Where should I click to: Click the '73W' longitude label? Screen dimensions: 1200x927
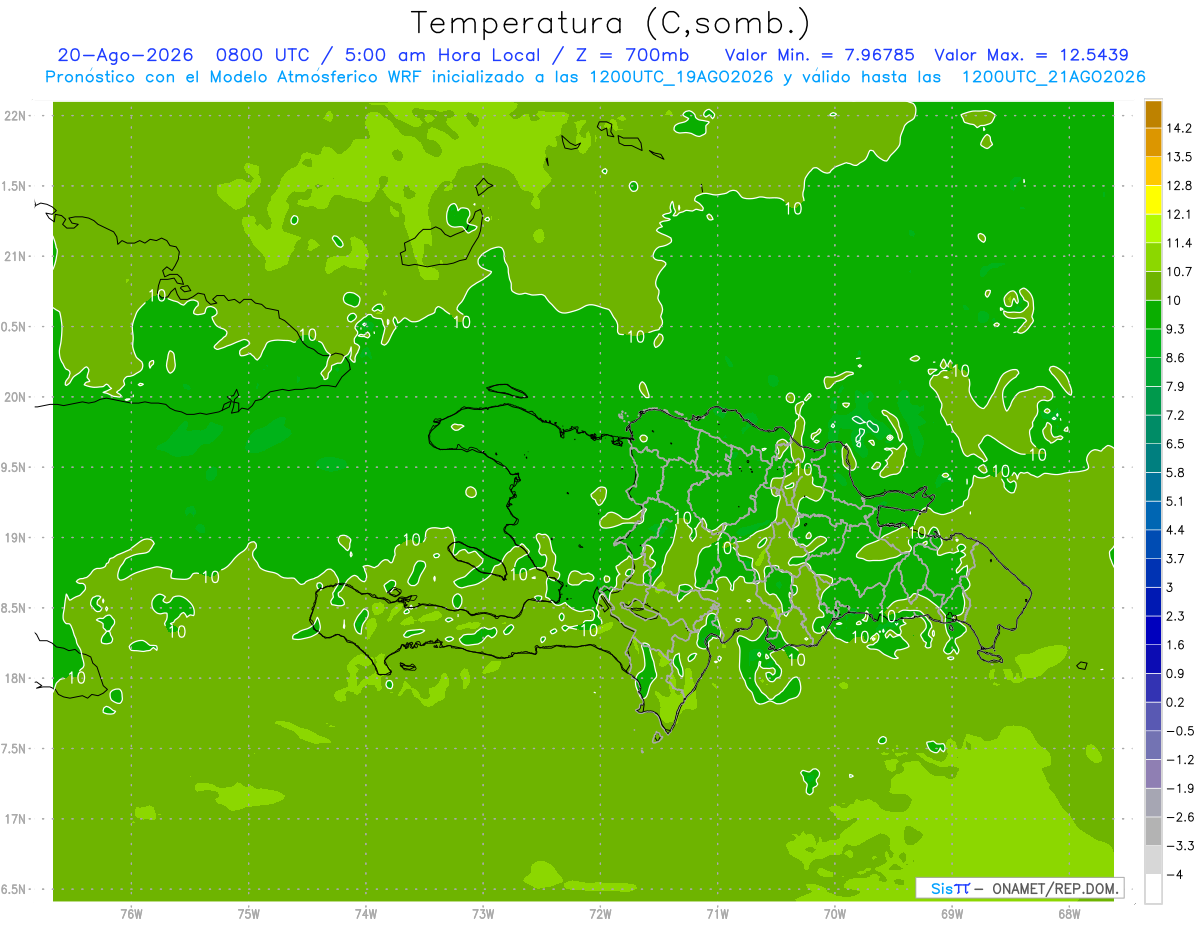pos(483,914)
